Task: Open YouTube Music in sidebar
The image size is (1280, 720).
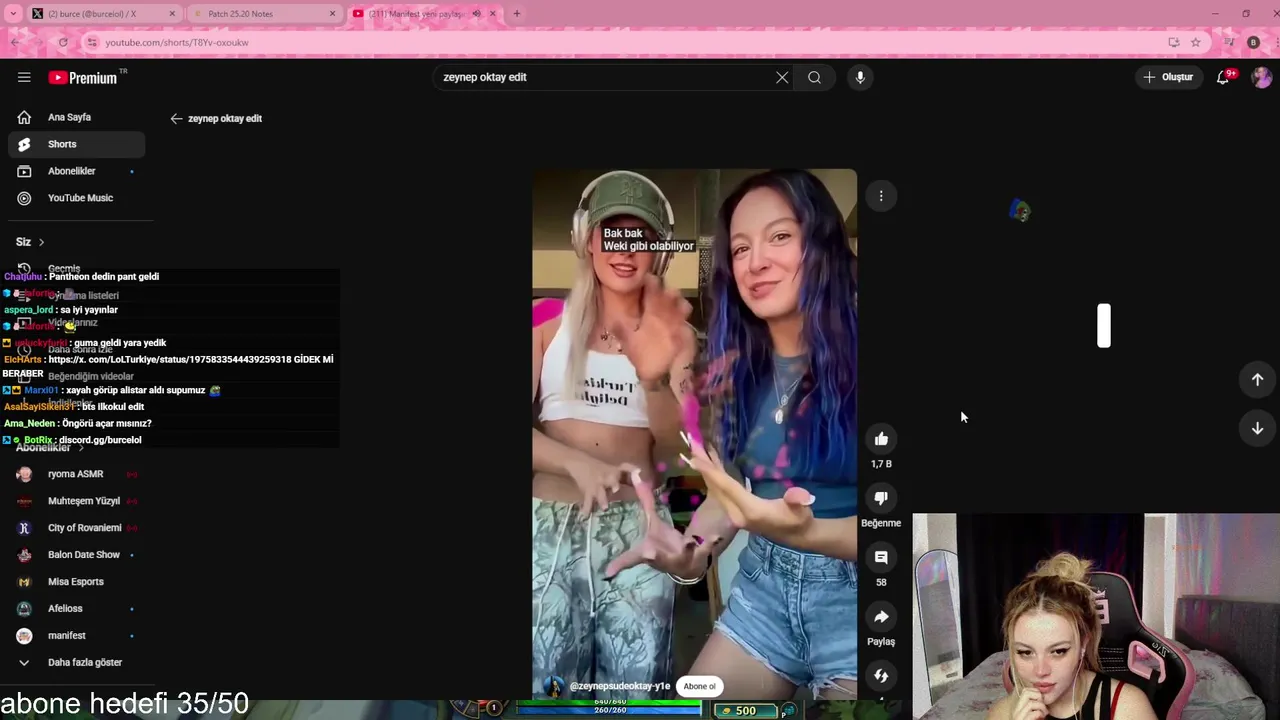Action: (x=76, y=198)
